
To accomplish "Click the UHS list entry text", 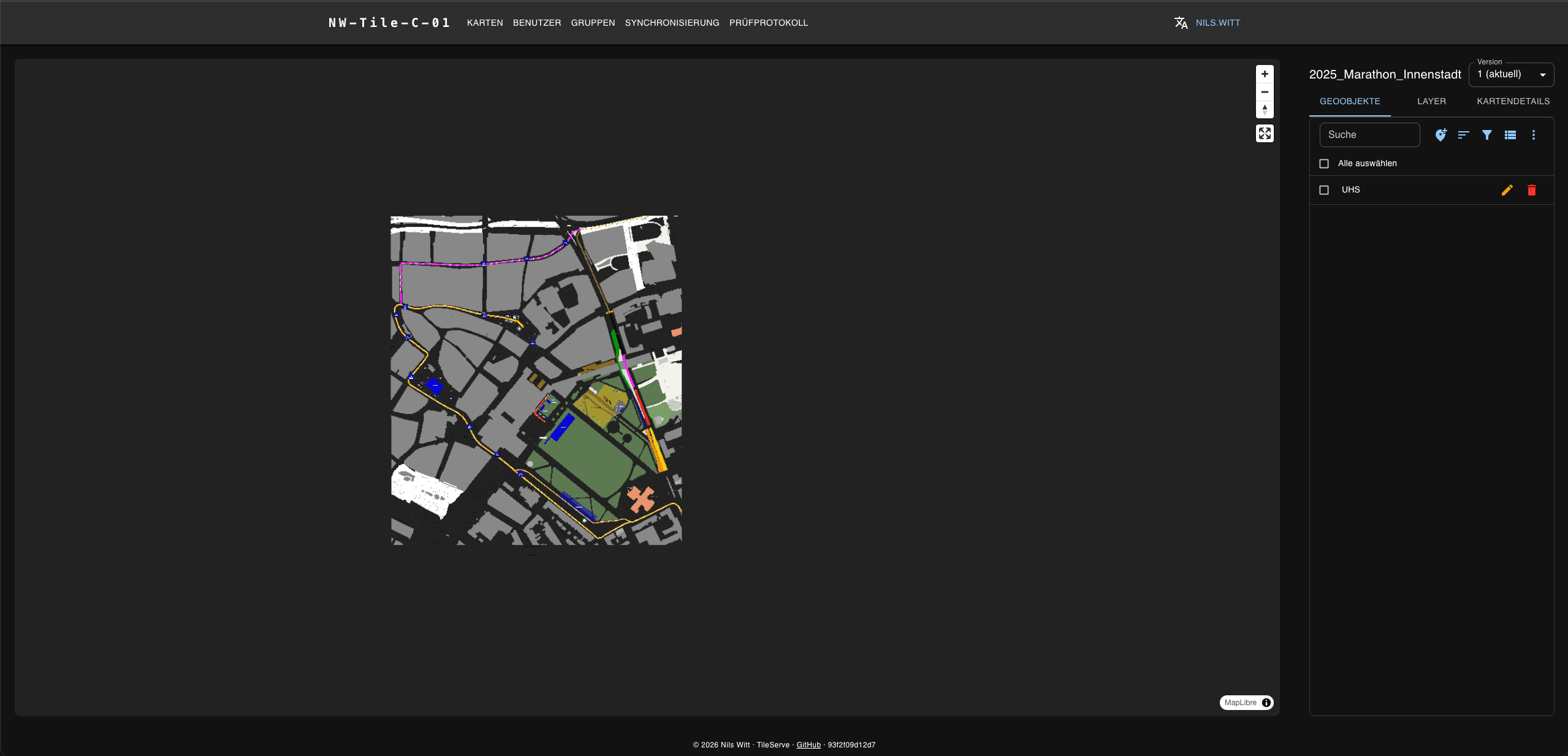I will pos(1350,190).
